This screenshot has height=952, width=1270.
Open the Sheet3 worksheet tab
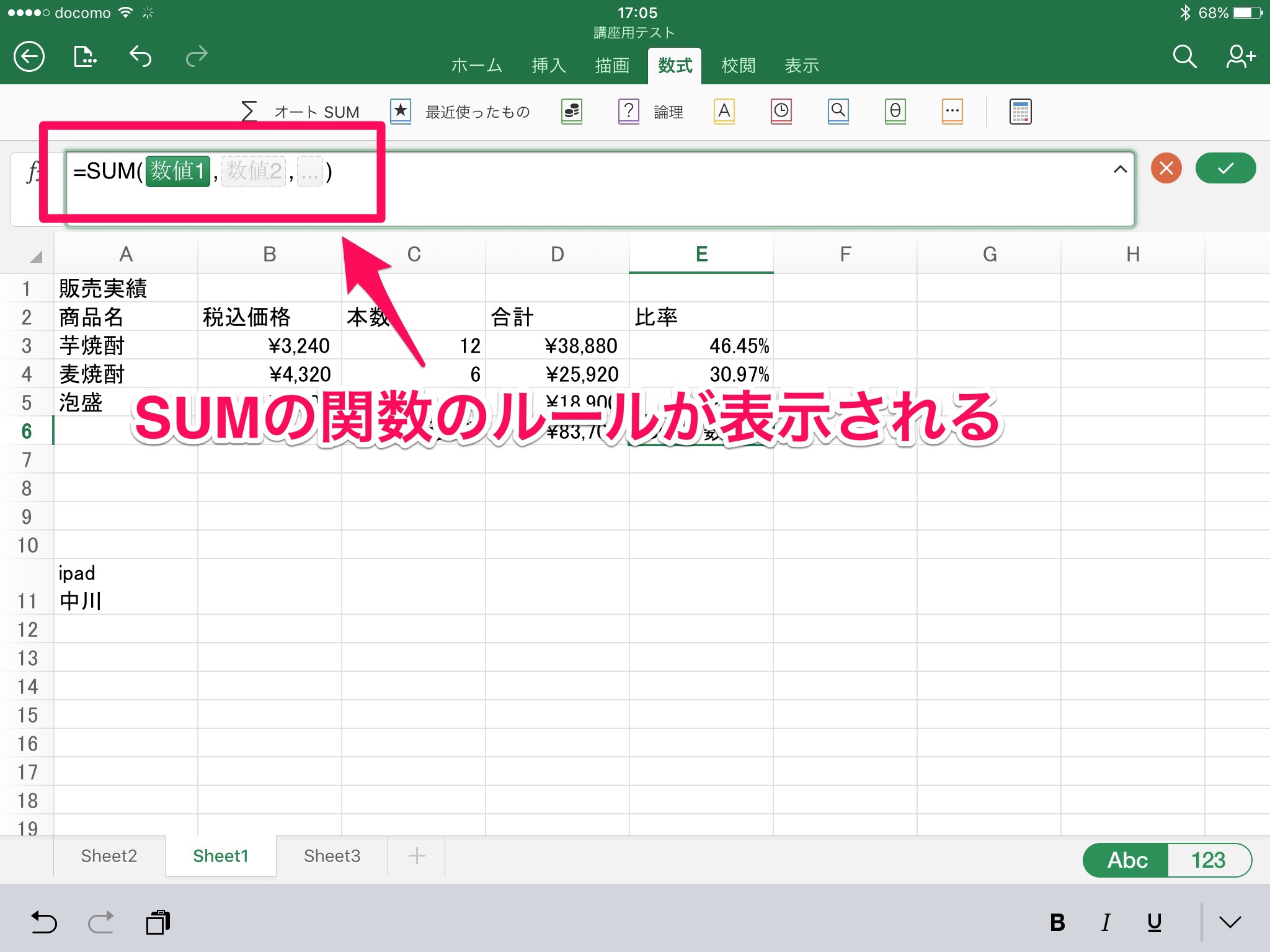click(332, 856)
